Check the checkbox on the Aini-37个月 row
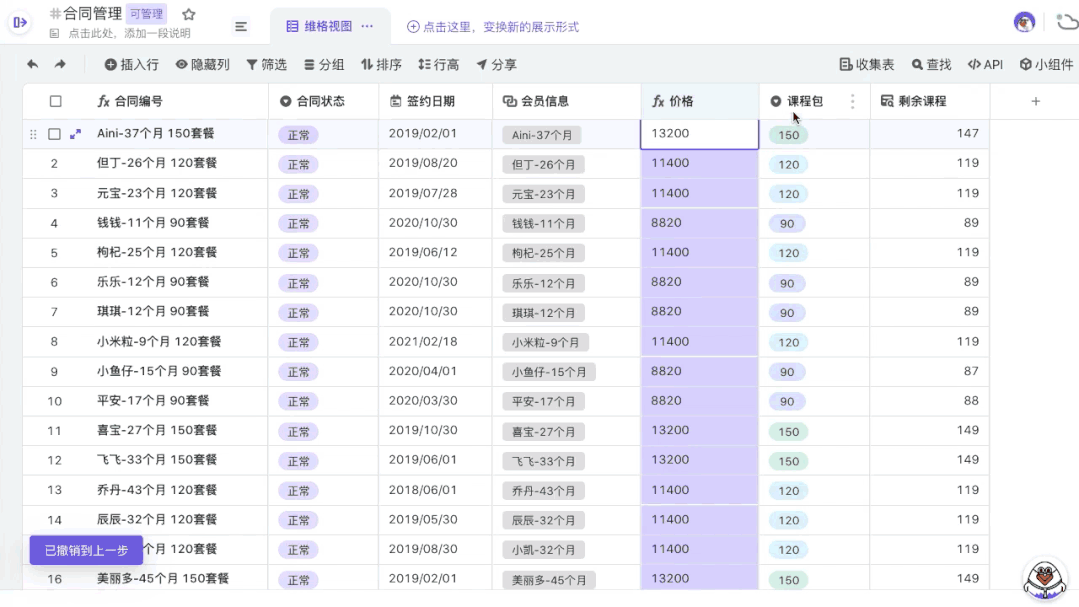The width and height of the screenshot is (1079, 607). (56, 133)
